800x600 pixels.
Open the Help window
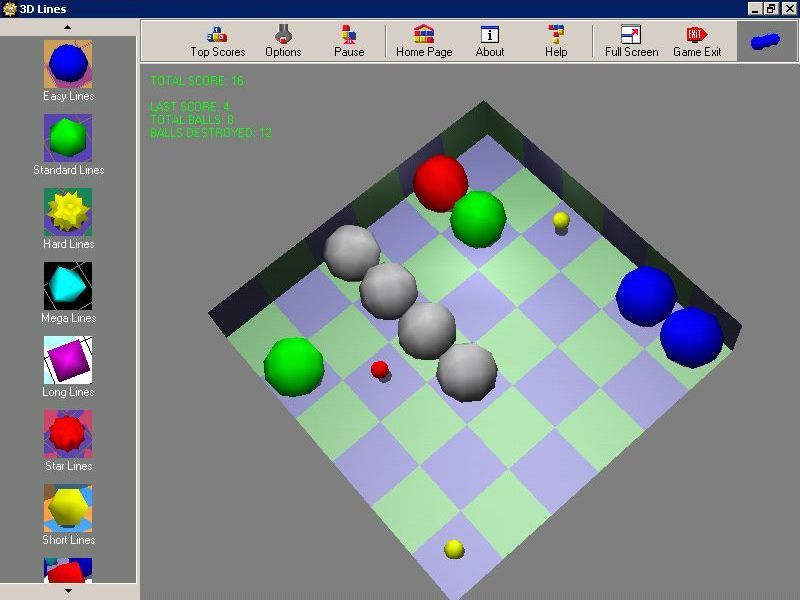[556, 41]
